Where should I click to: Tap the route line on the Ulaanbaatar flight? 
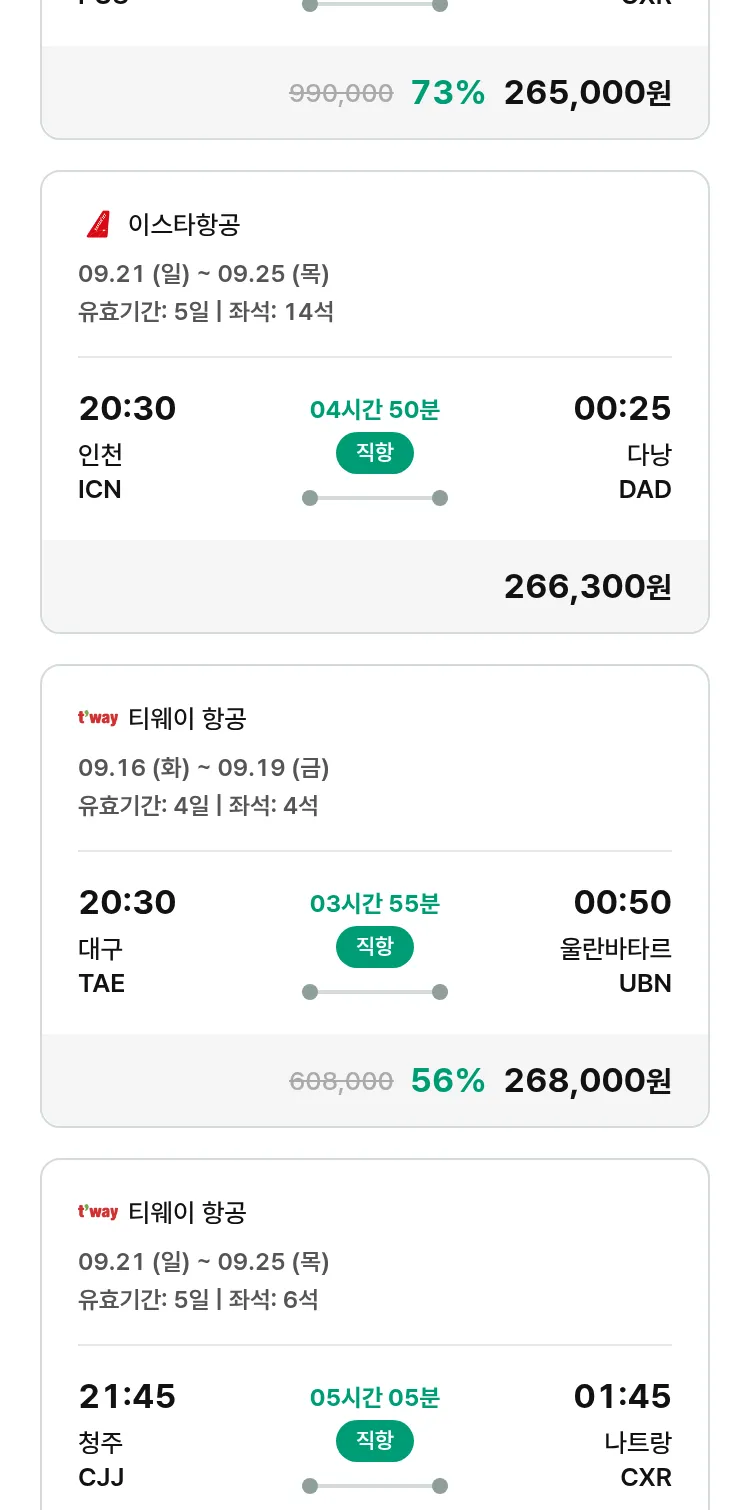tap(375, 992)
